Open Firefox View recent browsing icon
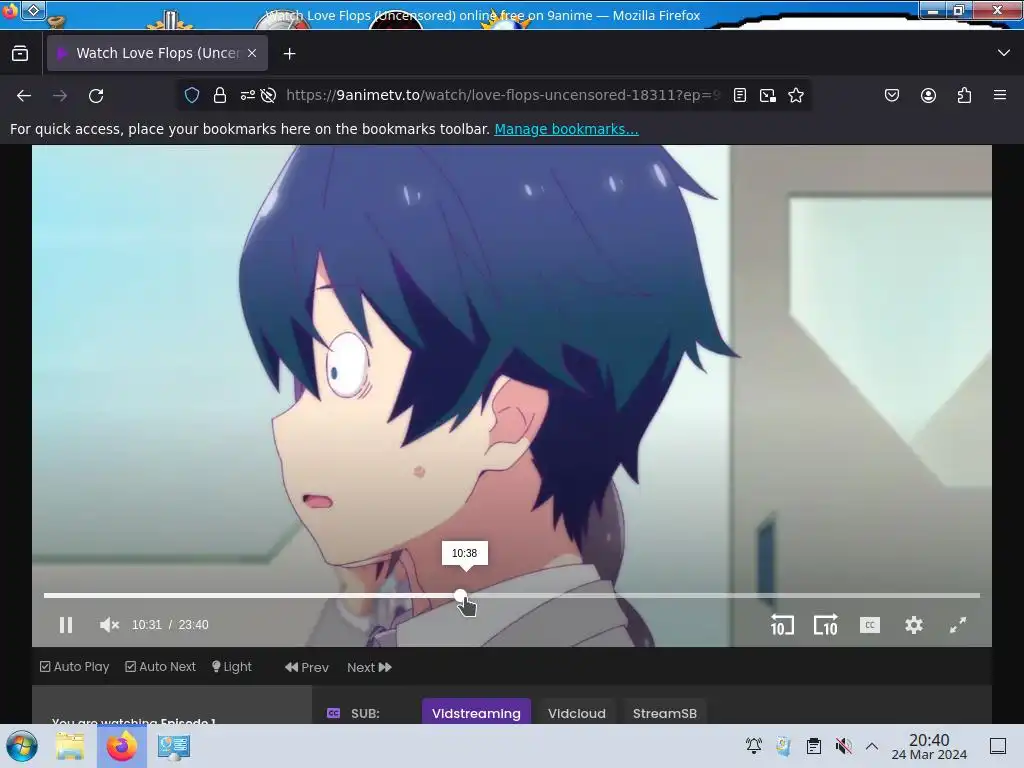Viewport: 1024px width, 768px height. pos(20,53)
